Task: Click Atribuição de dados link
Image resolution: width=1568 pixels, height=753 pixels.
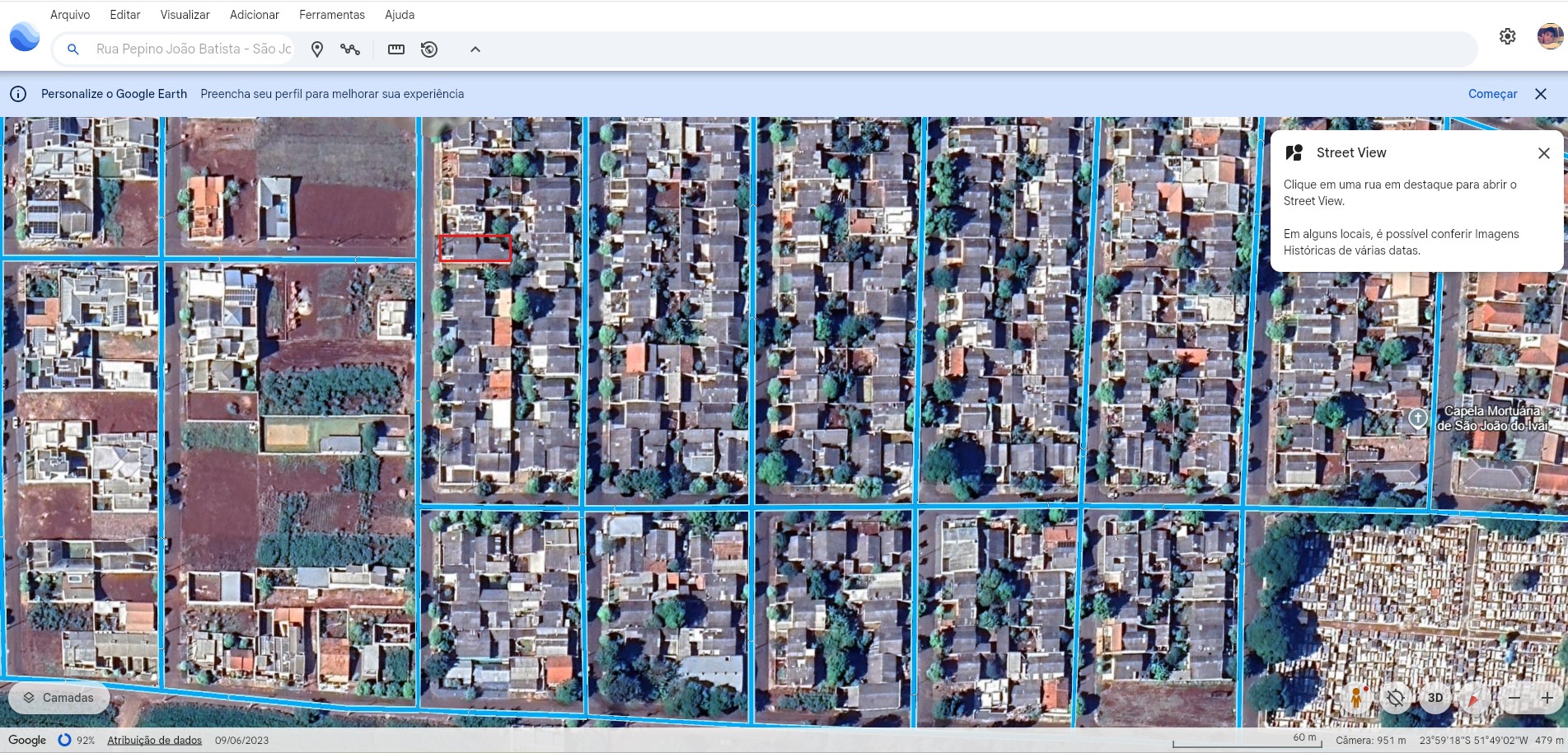Action: (154, 740)
